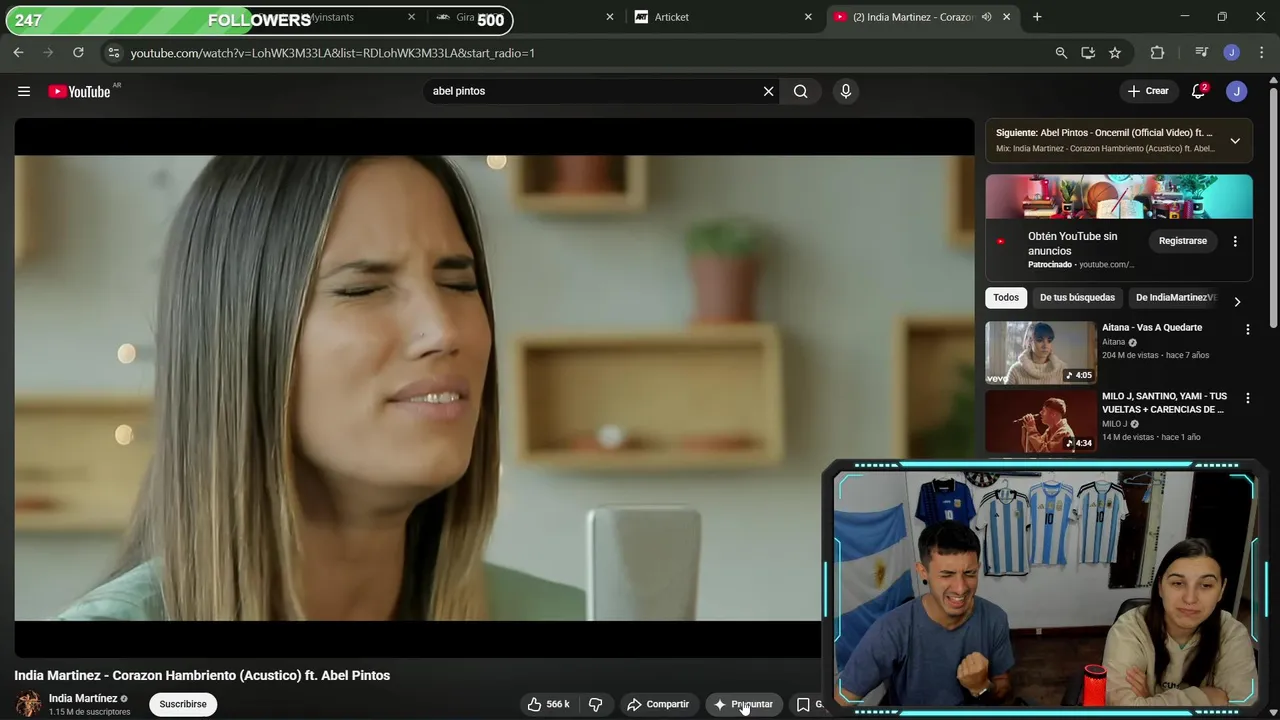1280x720 pixels.
Task: Open options menu for the sponsored ad
Action: coord(1235,241)
